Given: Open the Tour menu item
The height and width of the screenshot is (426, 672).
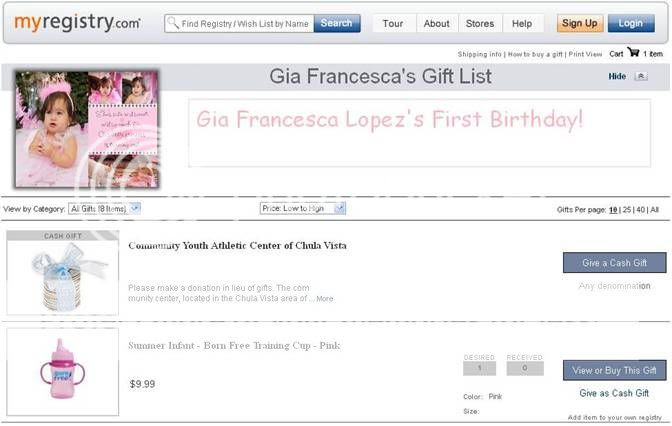Looking at the screenshot, I should click(393, 24).
